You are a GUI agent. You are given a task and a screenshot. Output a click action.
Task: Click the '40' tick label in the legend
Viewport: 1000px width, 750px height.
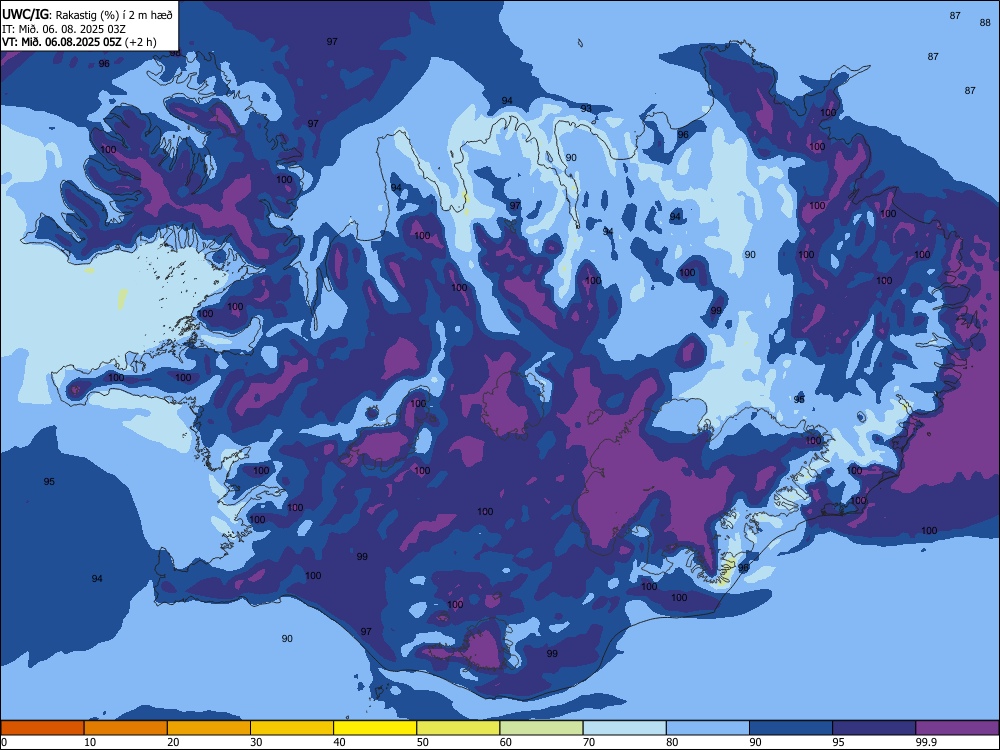(x=339, y=742)
